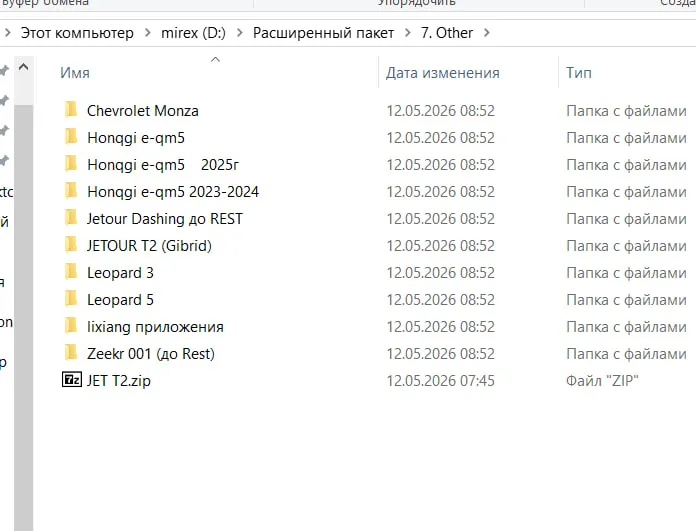The height and width of the screenshot is (531, 696).
Task: Click the date cell of Zeekr 001 row
Action: click(x=440, y=354)
